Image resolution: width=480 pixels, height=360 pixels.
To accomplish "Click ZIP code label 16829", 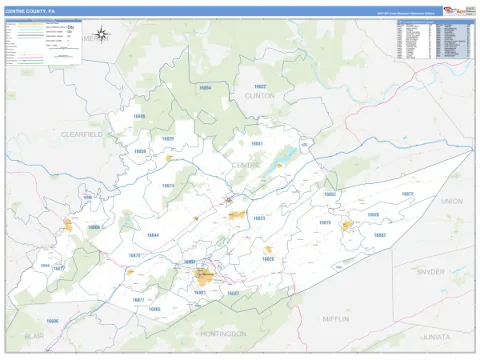I will (x=168, y=139).
